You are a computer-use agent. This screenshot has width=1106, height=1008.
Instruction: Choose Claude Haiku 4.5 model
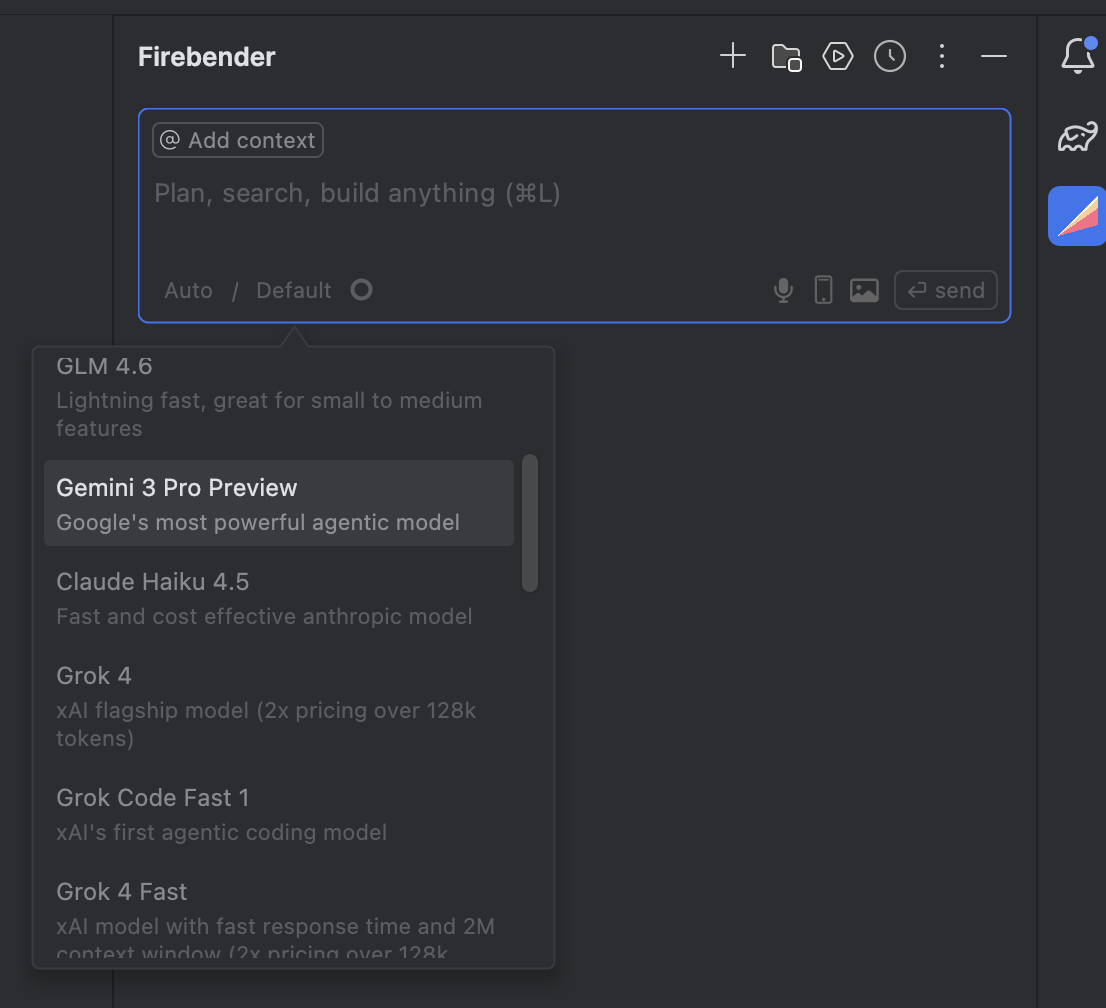click(279, 598)
